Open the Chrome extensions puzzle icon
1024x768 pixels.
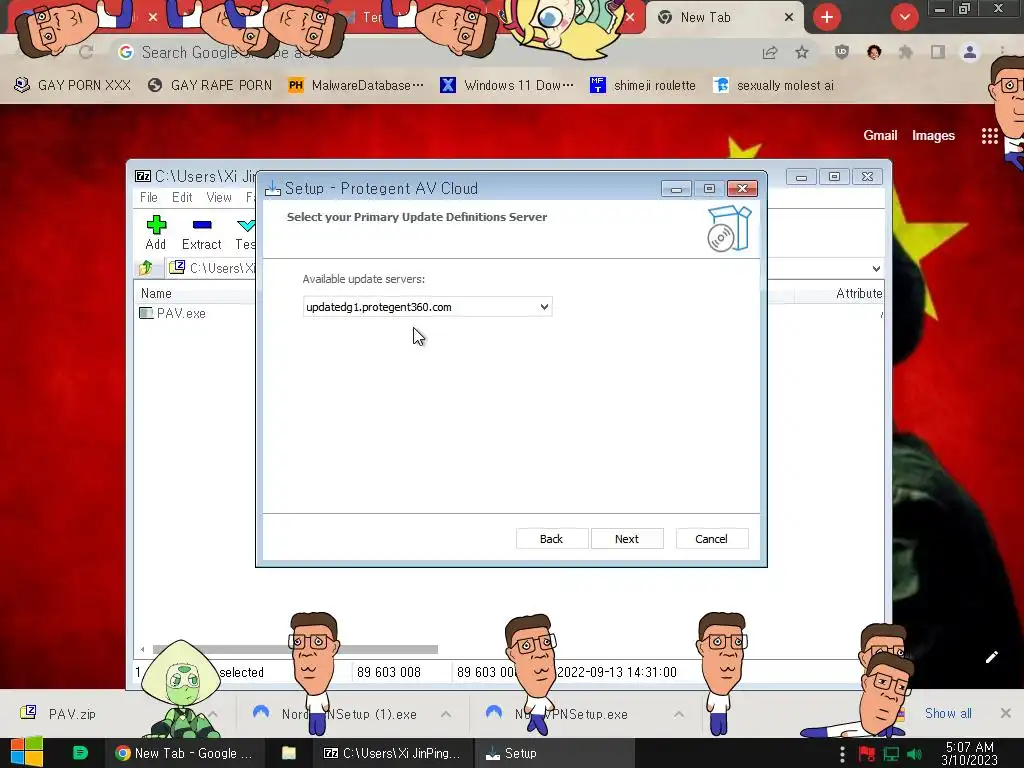tap(906, 53)
